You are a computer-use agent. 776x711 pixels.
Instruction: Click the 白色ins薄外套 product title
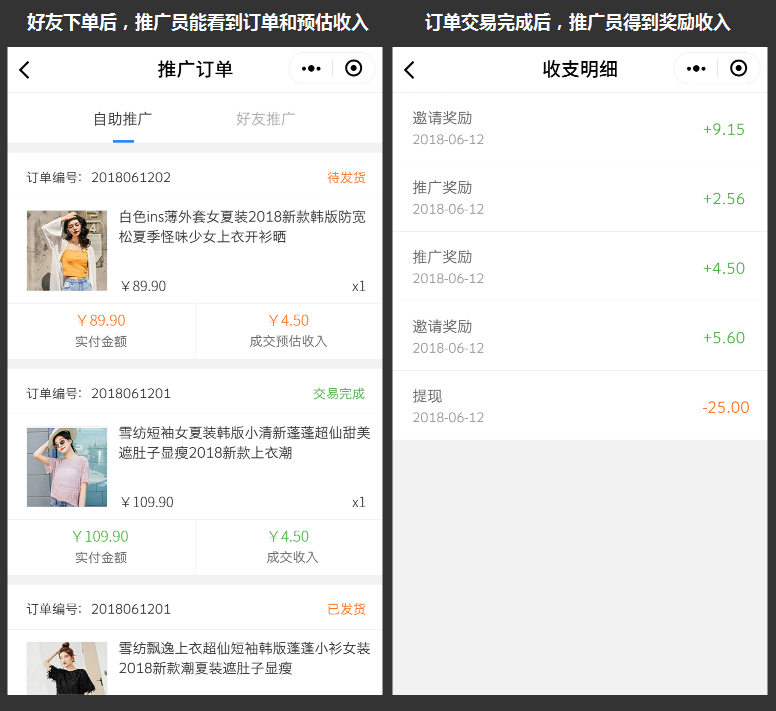[x=243, y=227]
